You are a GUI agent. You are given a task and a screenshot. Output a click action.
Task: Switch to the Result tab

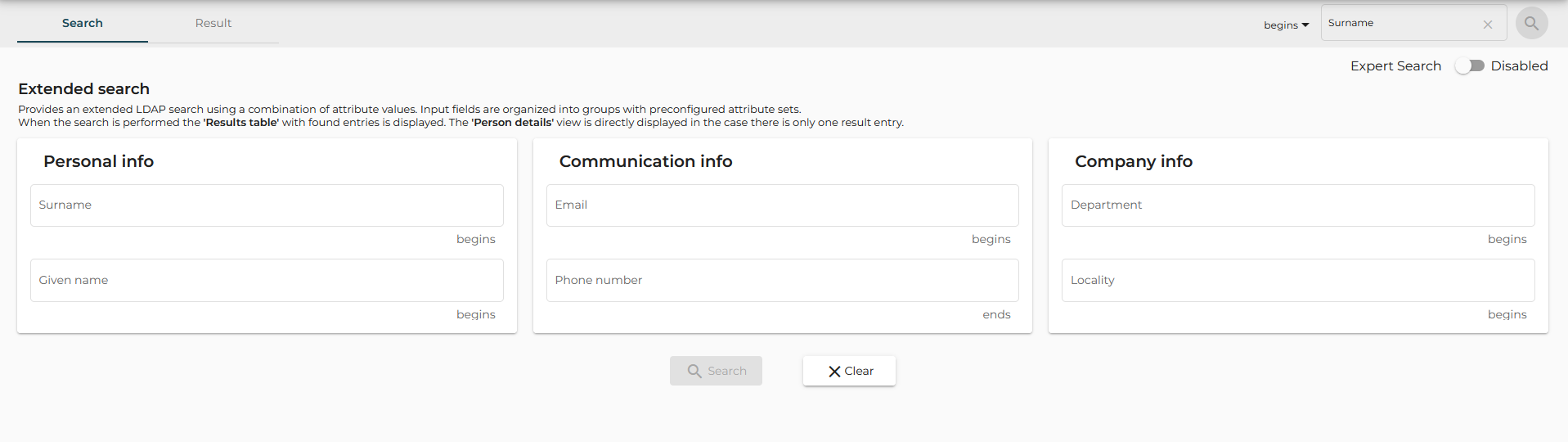(x=213, y=23)
